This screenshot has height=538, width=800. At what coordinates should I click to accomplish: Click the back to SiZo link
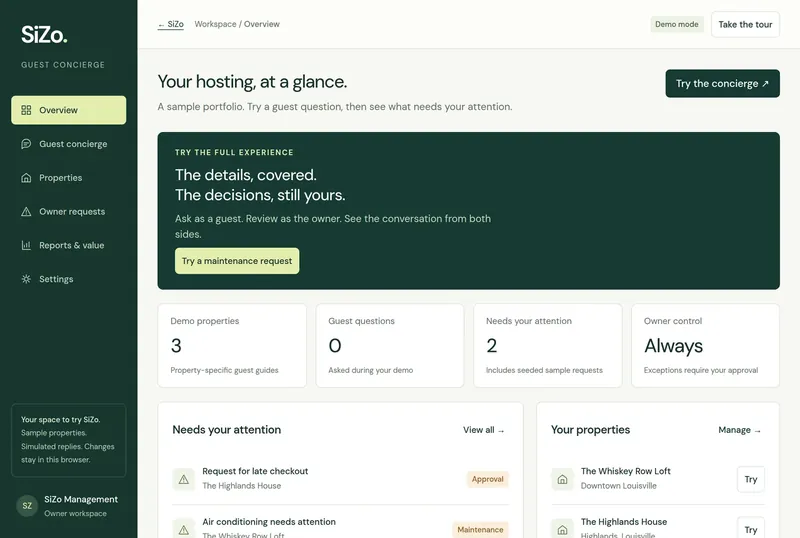(x=170, y=24)
